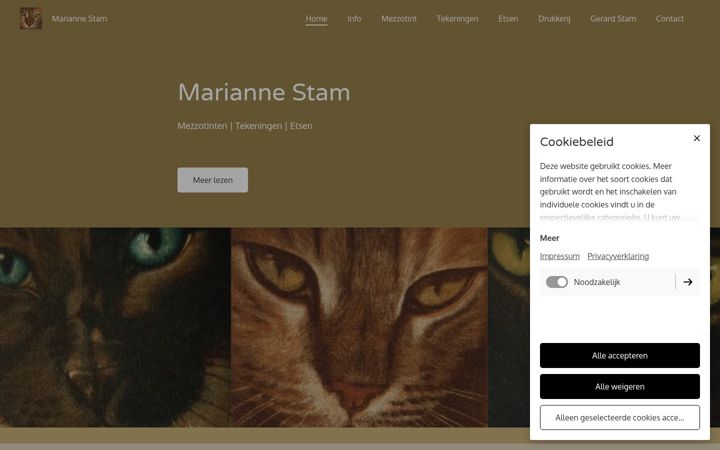This screenshot has height=450, width=720.
Task: Click the Mezzotinten | Tekeningen | Etsen subtitle
Action: tap(245, 126)
